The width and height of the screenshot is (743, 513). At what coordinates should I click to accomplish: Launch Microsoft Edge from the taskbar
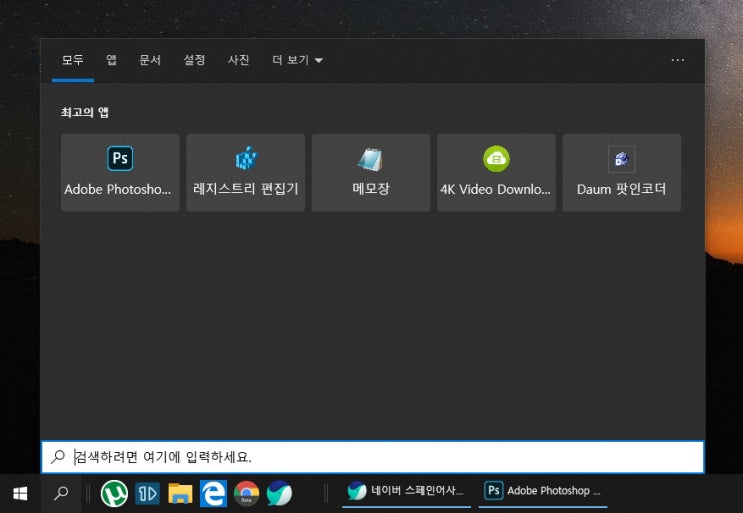pyautogui.click(x=213, y=494)
